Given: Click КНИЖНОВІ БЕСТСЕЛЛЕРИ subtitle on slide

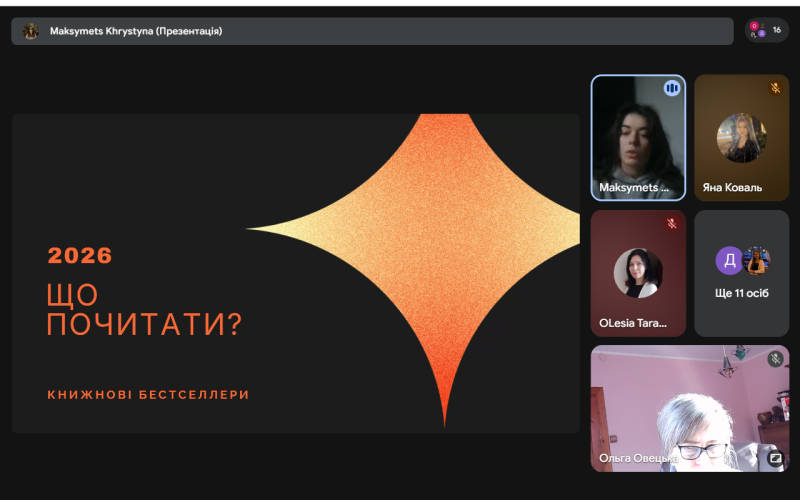Looking at the screenshot, I should click(148, 395).
